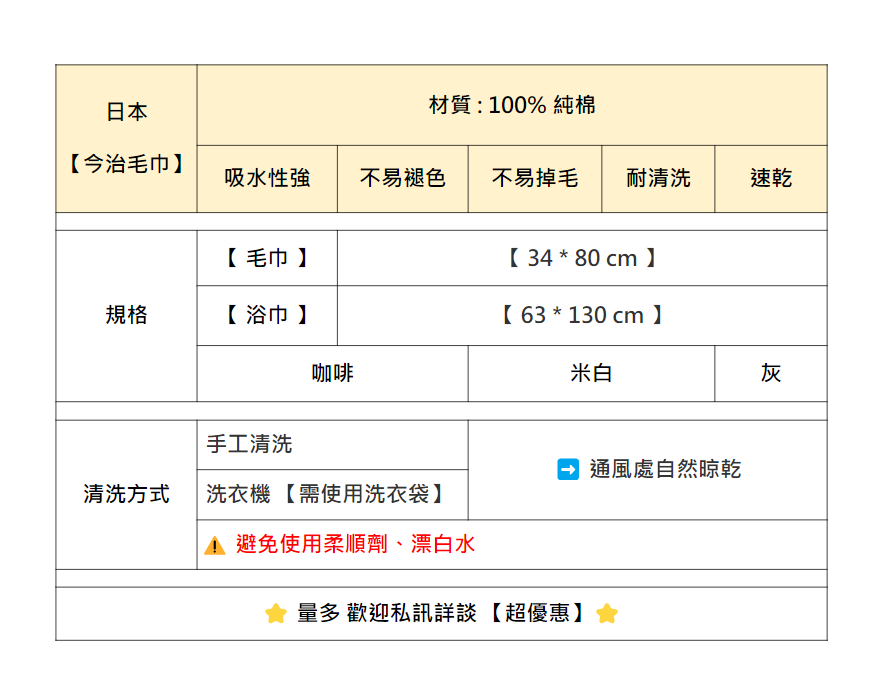Click the 材質 100% 純棉 heading

coord(512,105)
